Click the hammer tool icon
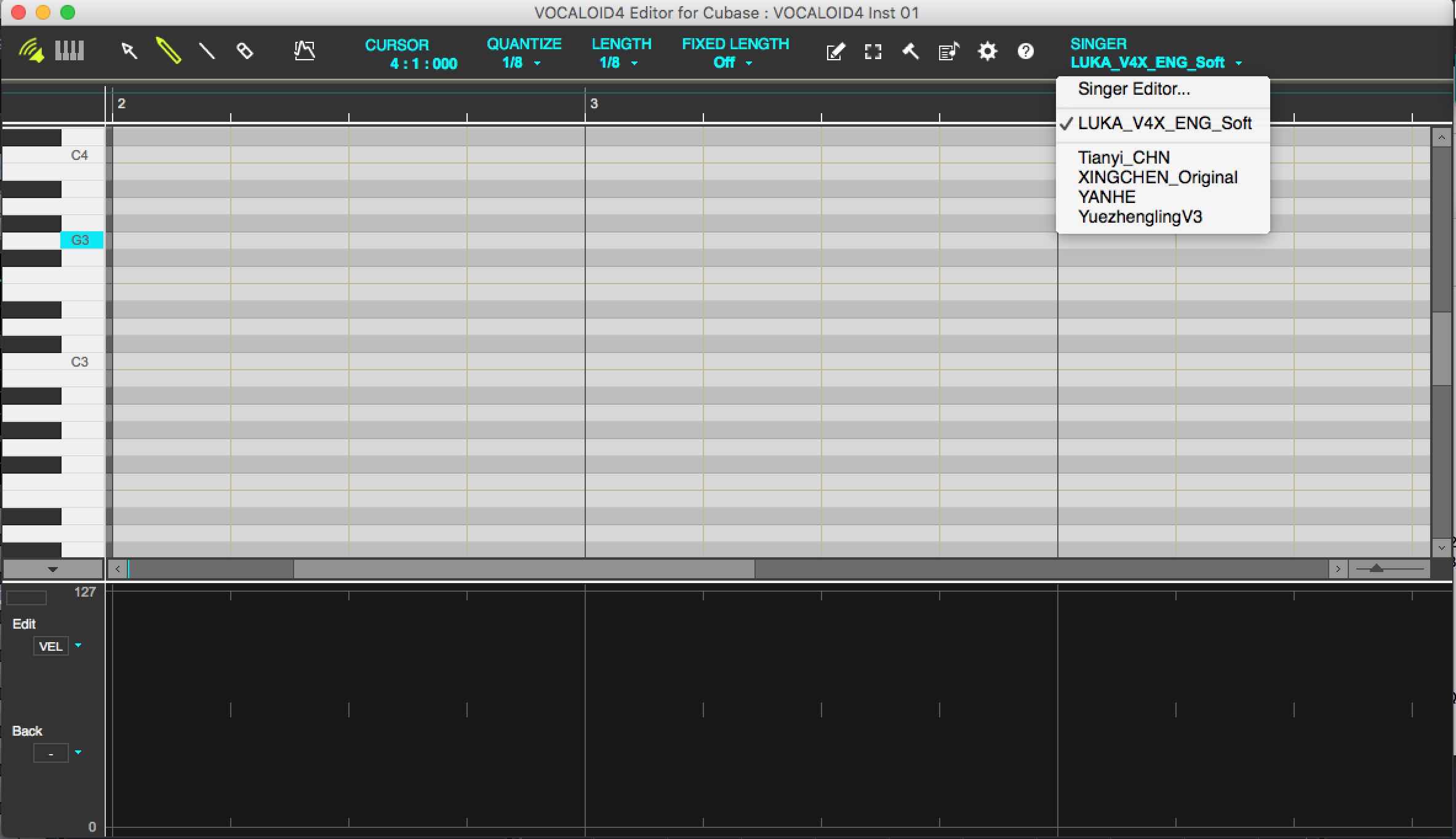This screenshot has width=1456, height=839. pos(911,51)
